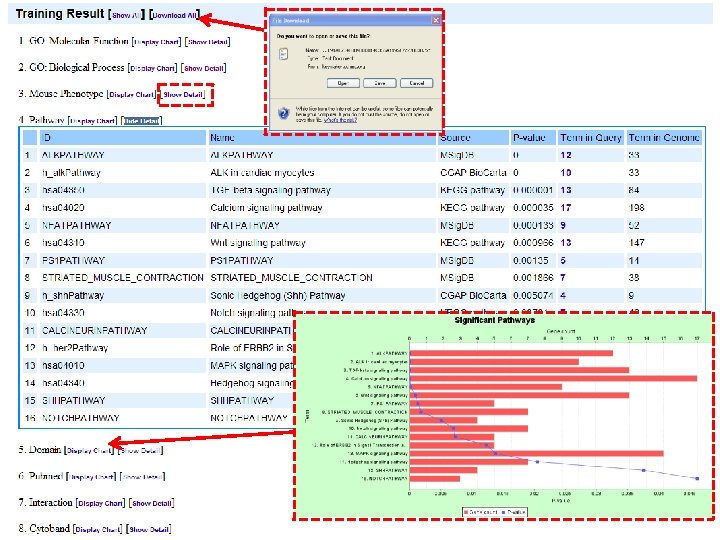Select source "CGAP BioCarta" in h_shhPathway row
The height and width of the screenshot is (540, 720).
tap(473, 295)
